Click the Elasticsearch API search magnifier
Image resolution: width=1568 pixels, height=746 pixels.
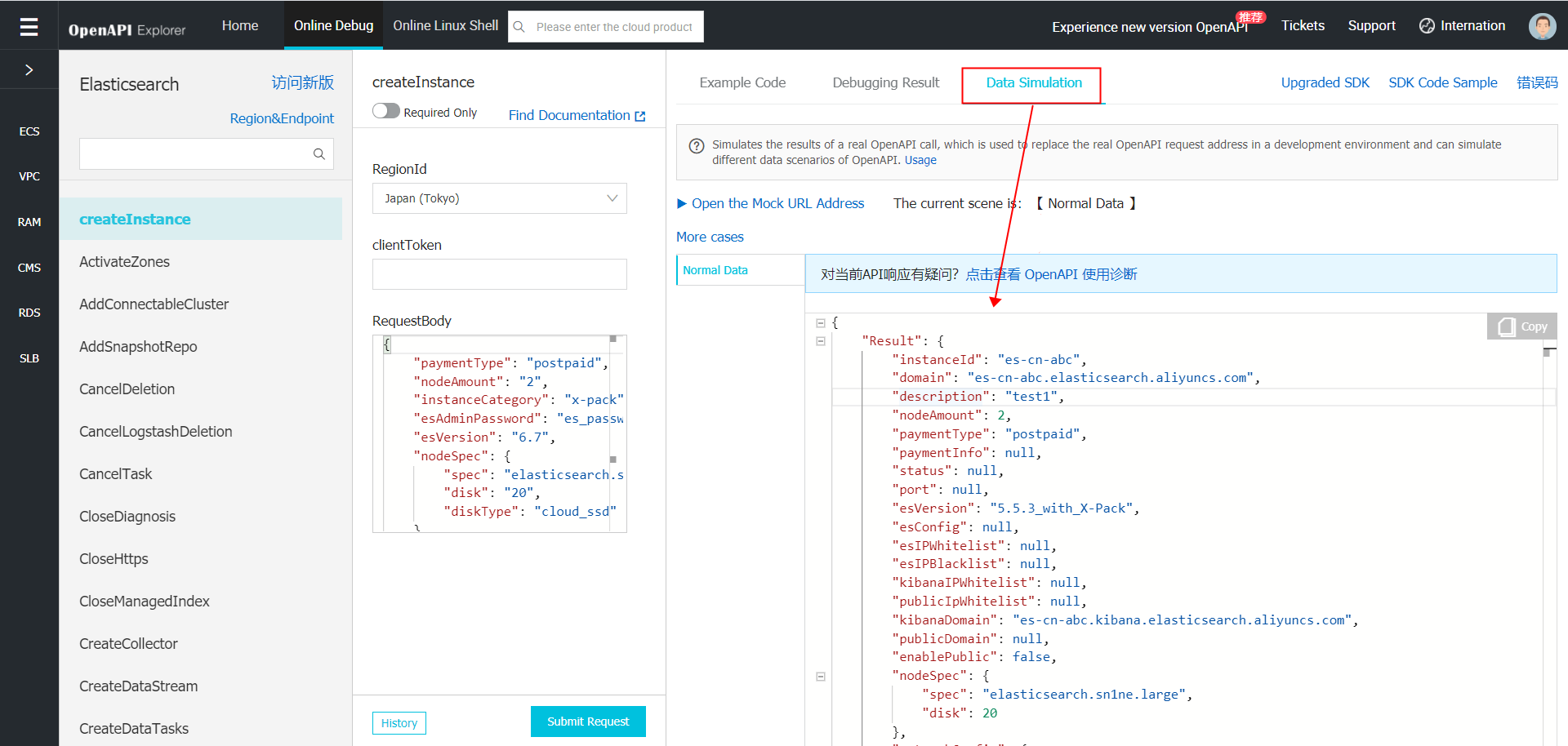319,153
